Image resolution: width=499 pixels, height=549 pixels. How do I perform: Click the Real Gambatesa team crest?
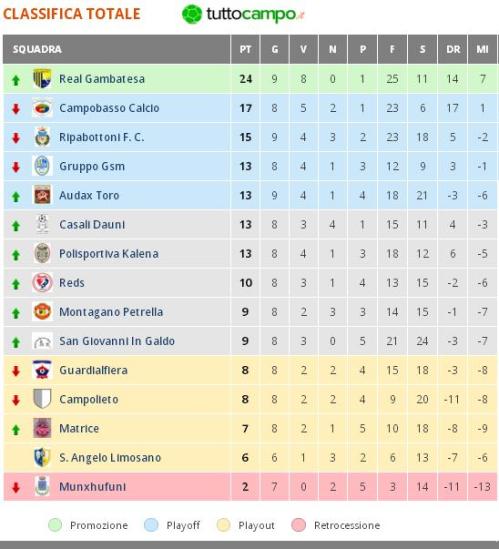pos(42,78)
